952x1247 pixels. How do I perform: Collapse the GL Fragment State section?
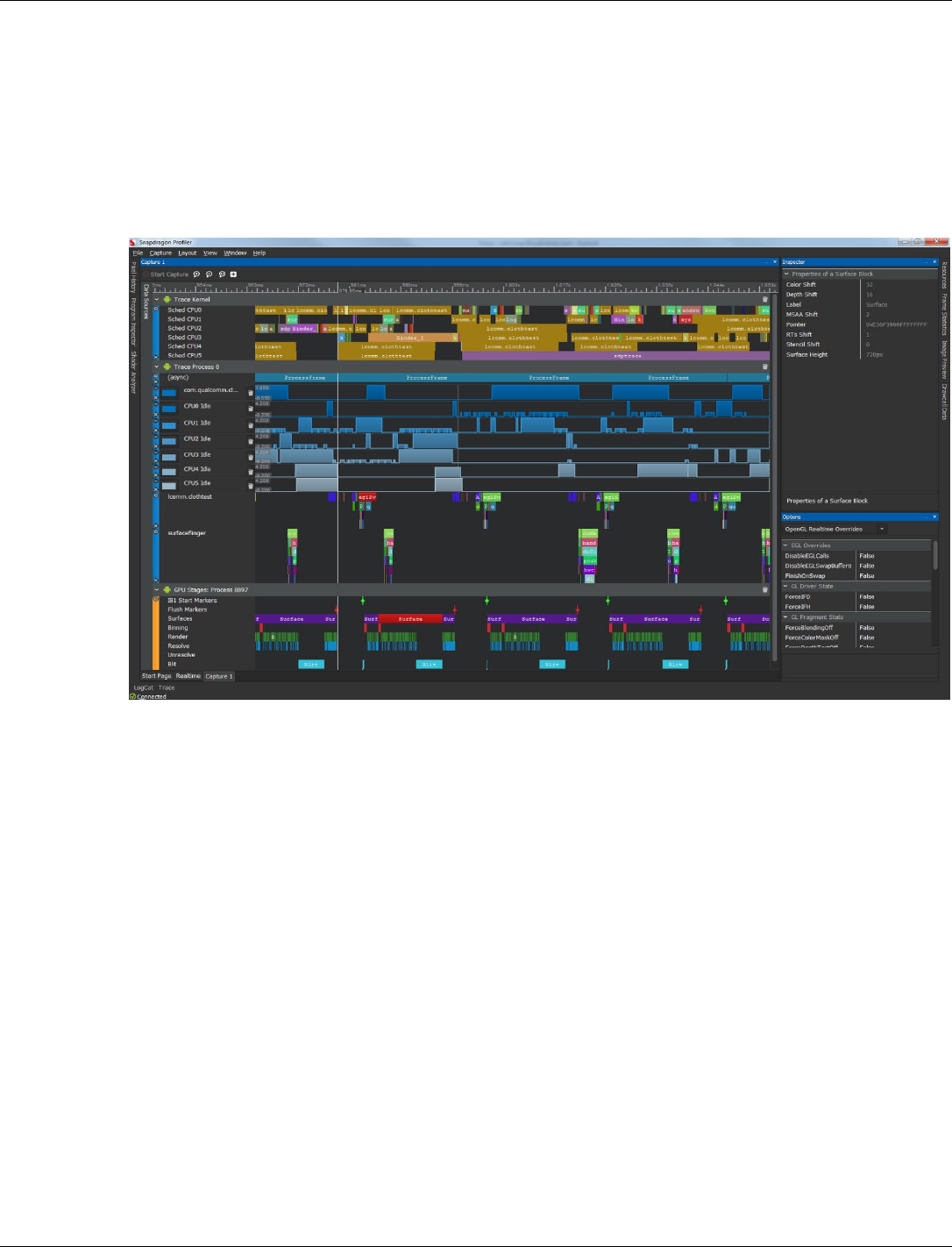(x=786, y=617)
